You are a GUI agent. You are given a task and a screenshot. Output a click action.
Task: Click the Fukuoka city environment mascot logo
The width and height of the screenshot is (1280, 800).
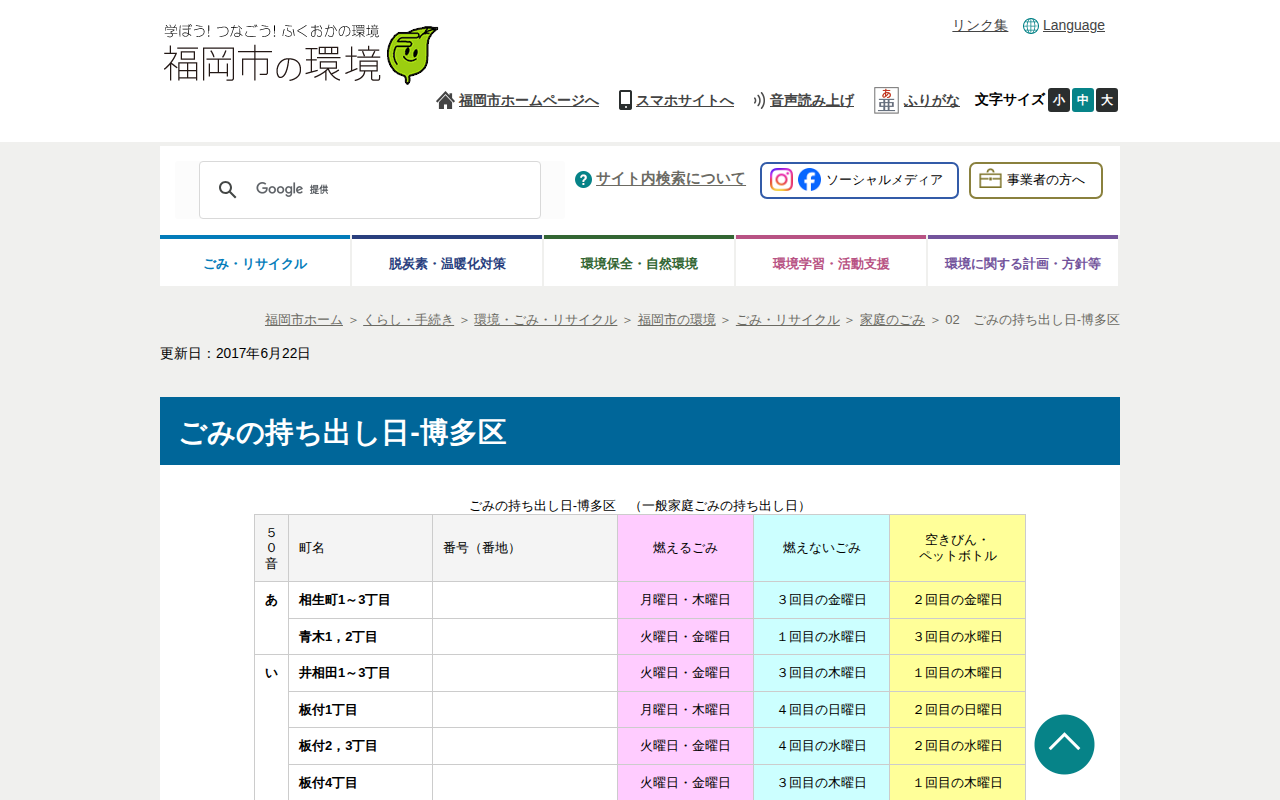coord(412,55)
